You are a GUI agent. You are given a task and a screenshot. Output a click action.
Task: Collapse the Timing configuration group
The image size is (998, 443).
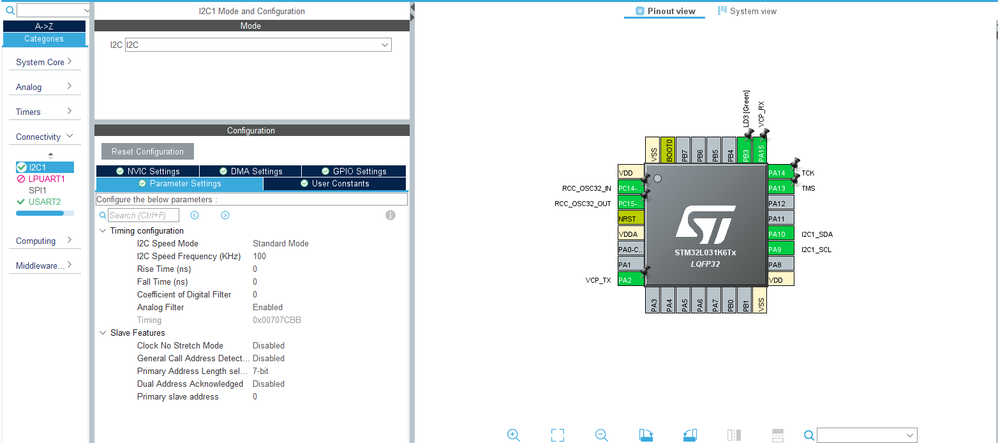pos(103,230)
